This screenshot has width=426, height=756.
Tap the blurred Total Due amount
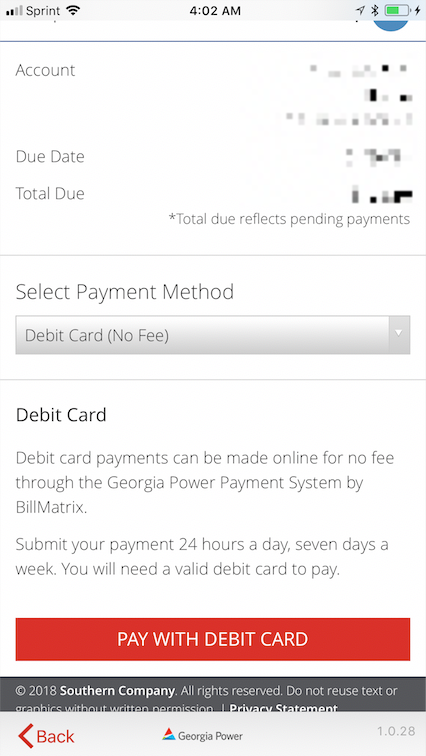(x=382, y=195)
